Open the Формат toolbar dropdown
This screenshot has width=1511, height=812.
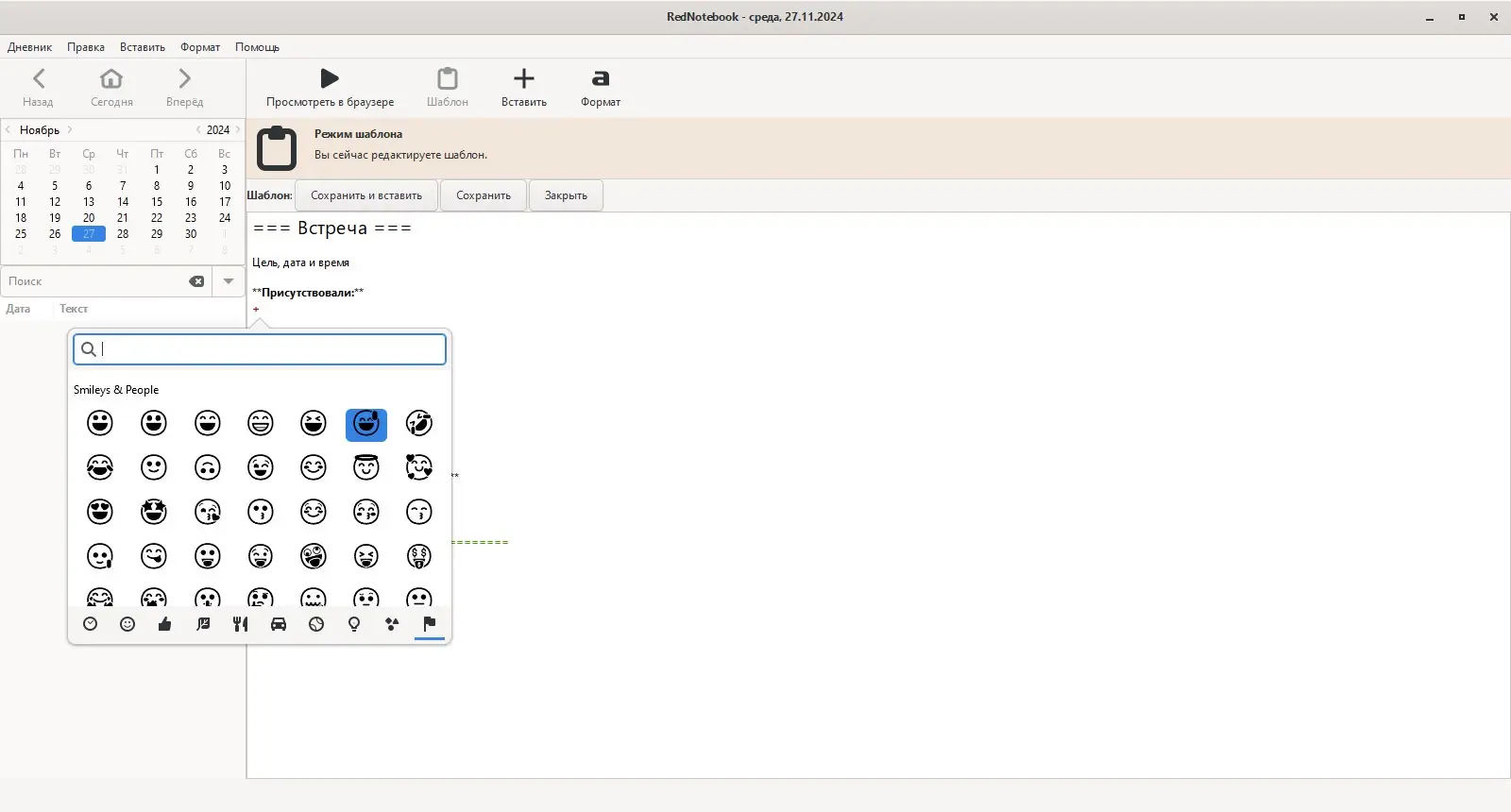[x=601, y=88]
